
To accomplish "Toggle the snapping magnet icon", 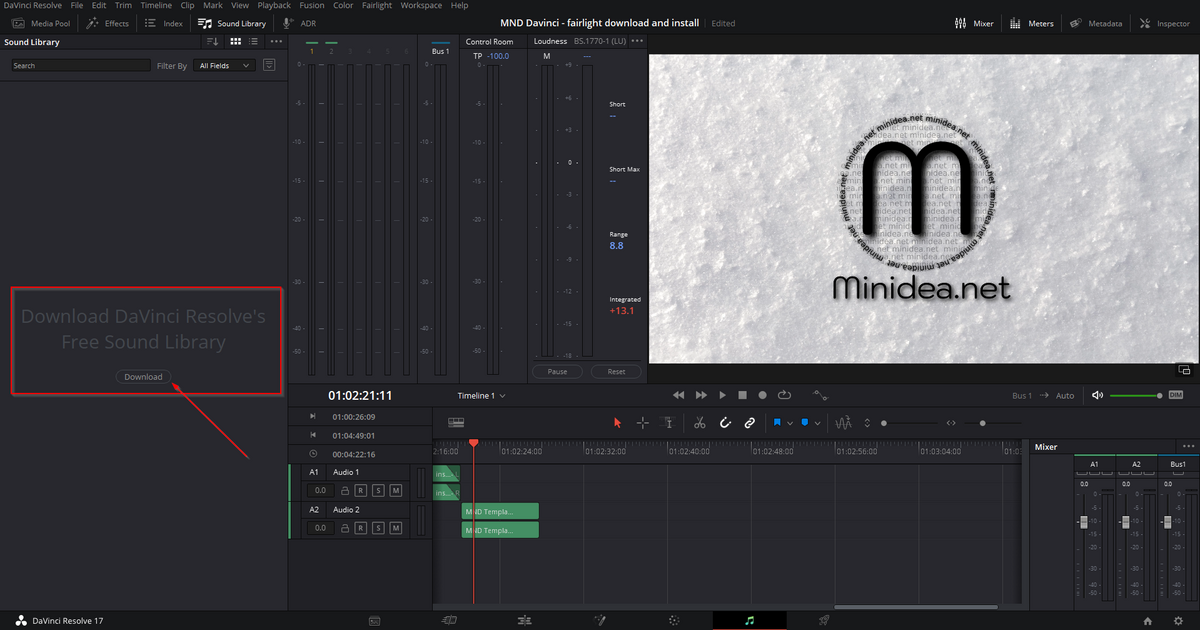I will pos(726,423).
